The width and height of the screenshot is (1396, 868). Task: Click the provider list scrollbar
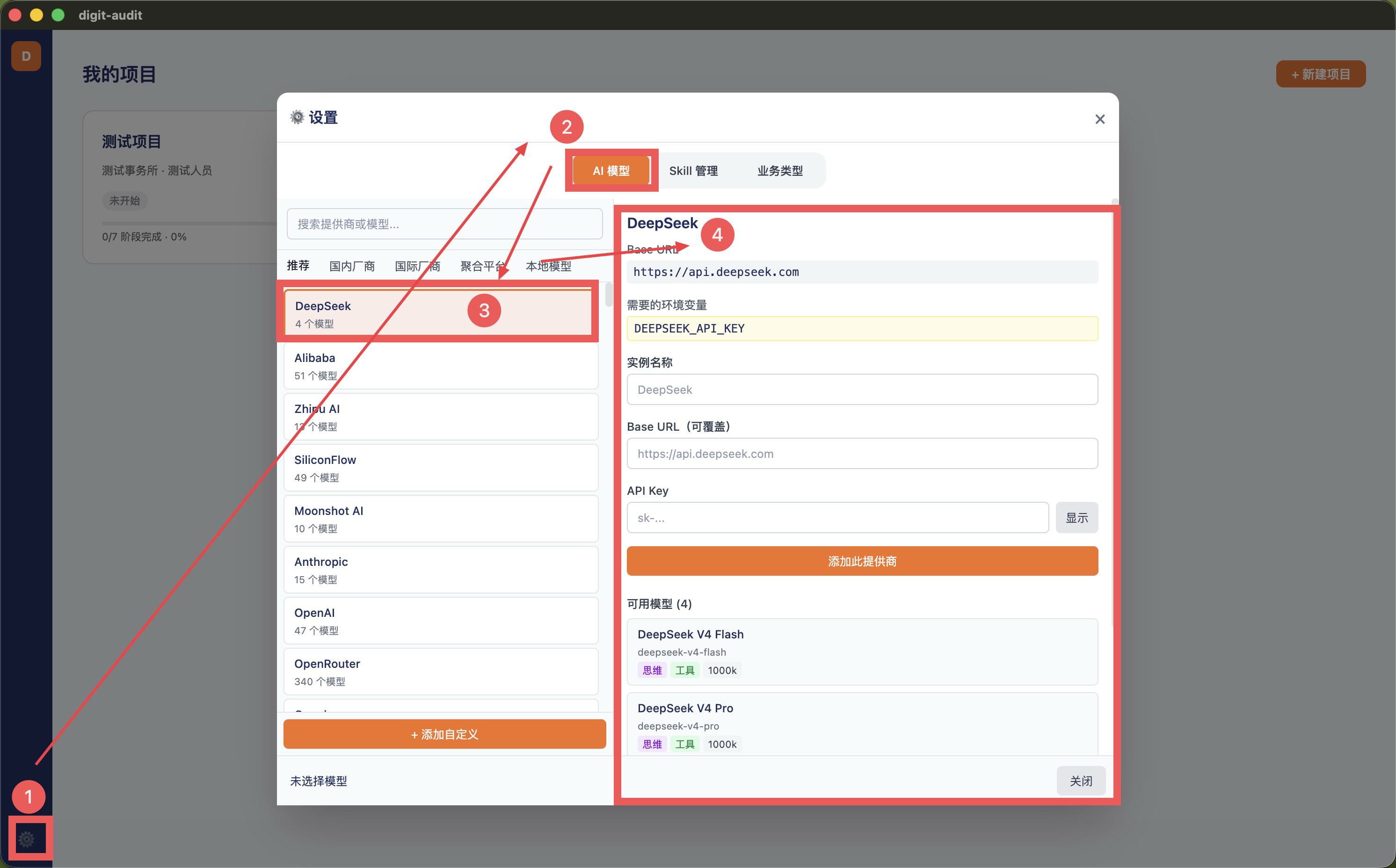[x=609, y=295]
